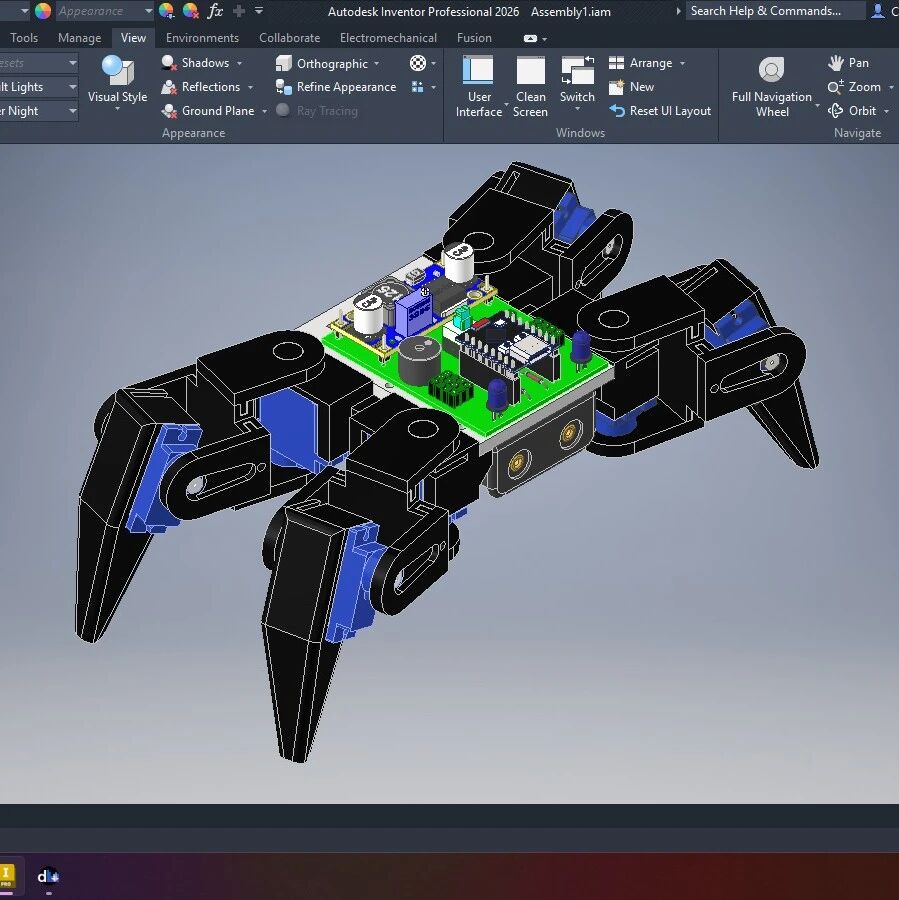Open the Tools ribbon tab
Image resolution: width=899 pixels, height=900 pixels.
click(x=24, y=38)
